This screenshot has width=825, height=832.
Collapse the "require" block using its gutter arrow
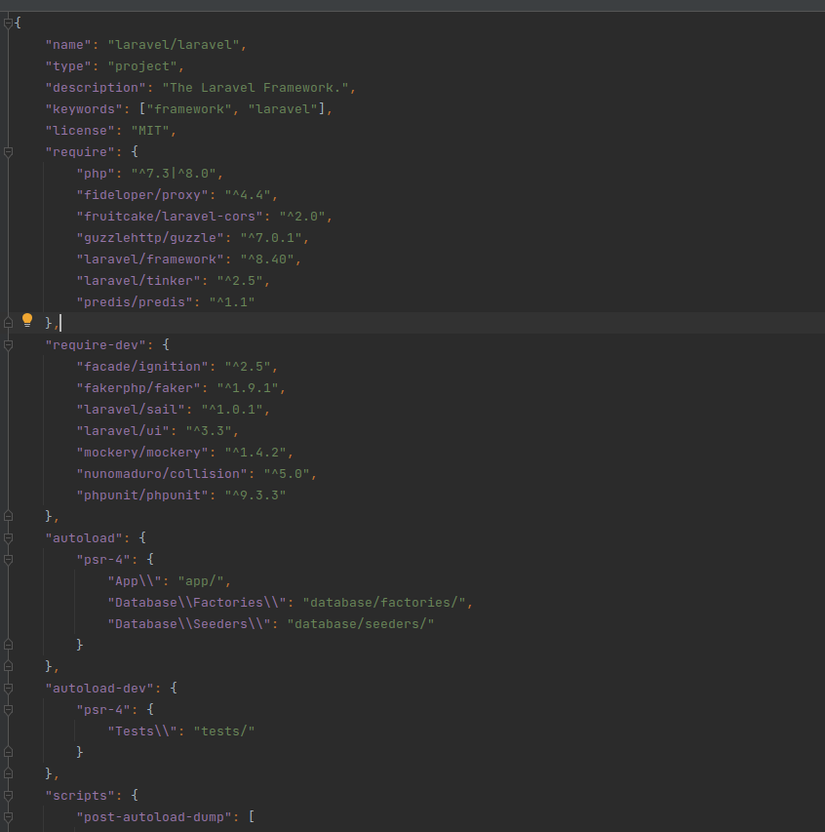pyautogui.click(x=8, y=151)
